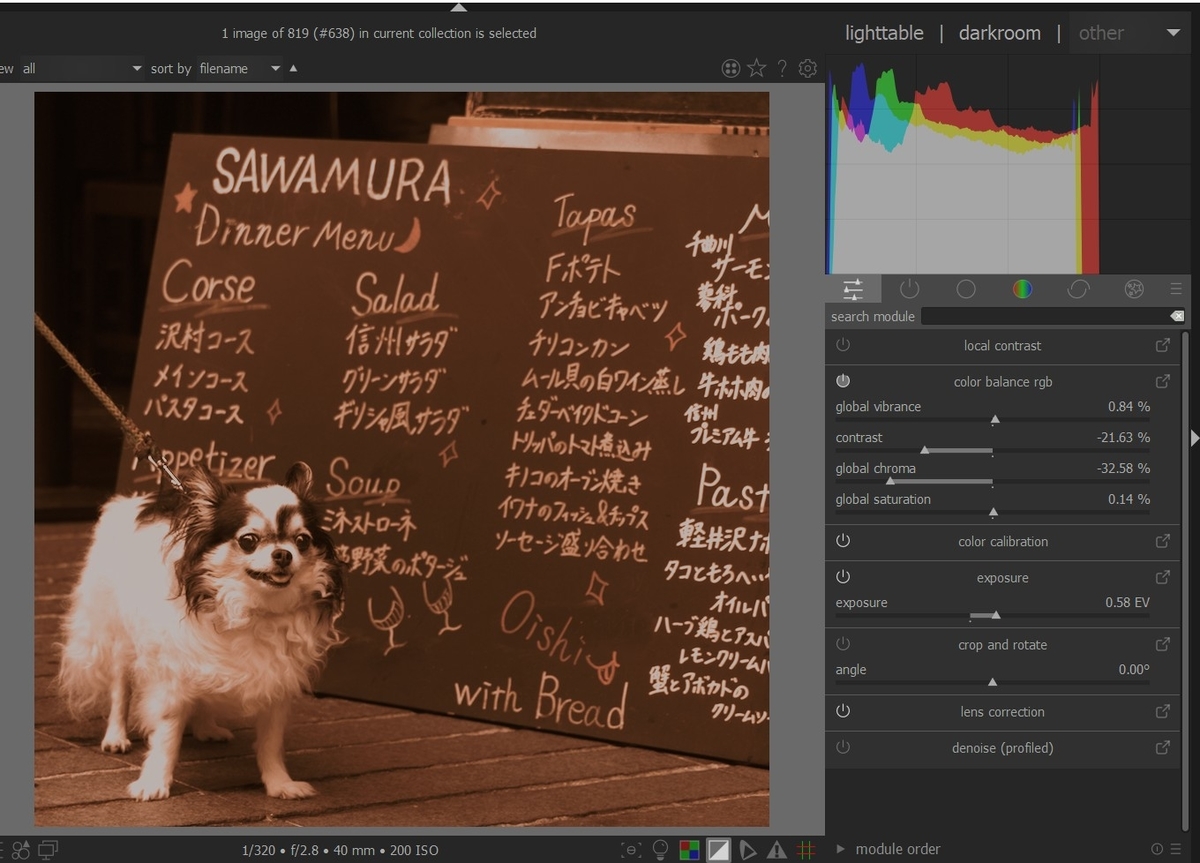Open denoise (profiled) instance icon
Viewport: 1200px width, 863px height.
1163,747
